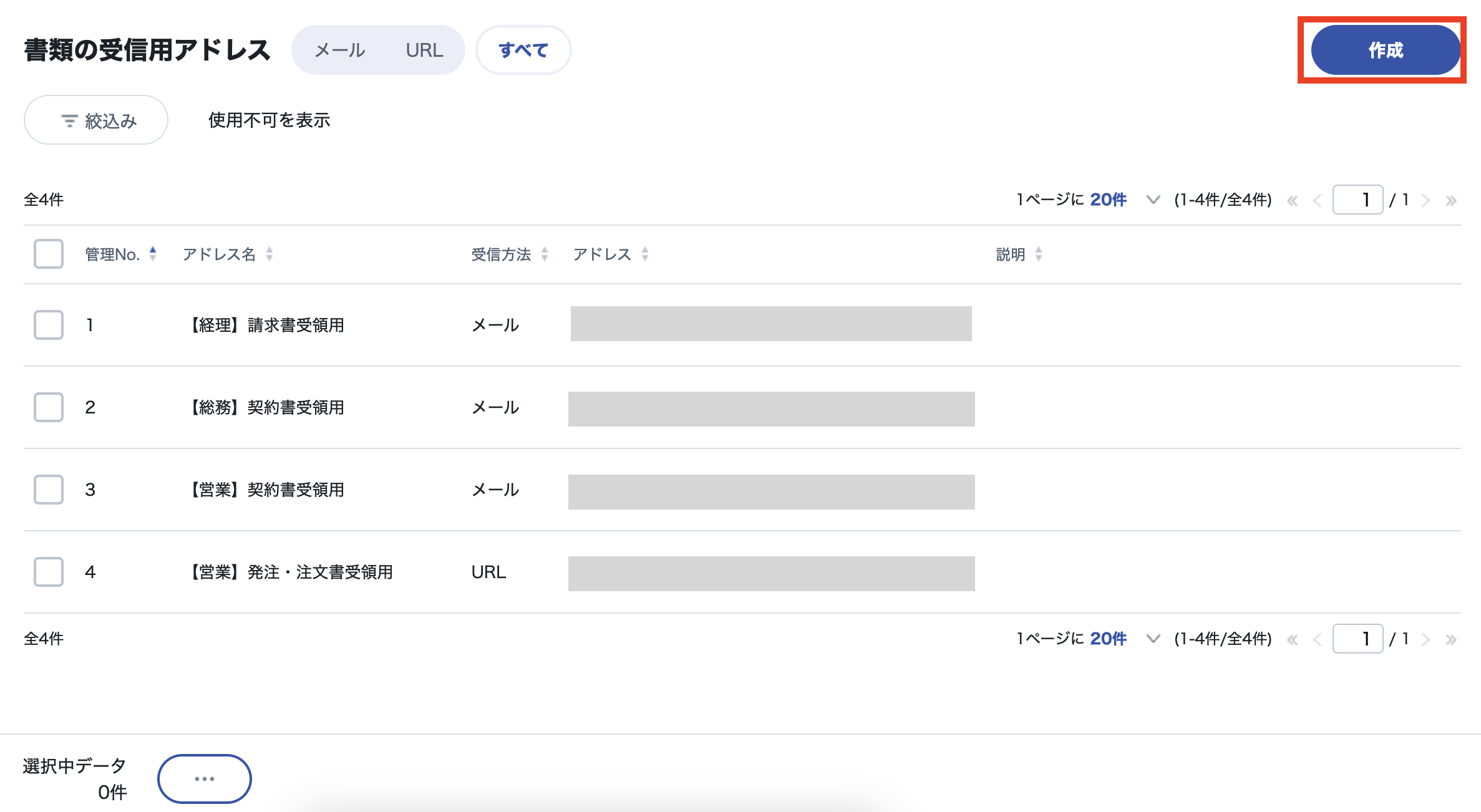
Task: Go to next page in top pagination
Action: 1425,201
